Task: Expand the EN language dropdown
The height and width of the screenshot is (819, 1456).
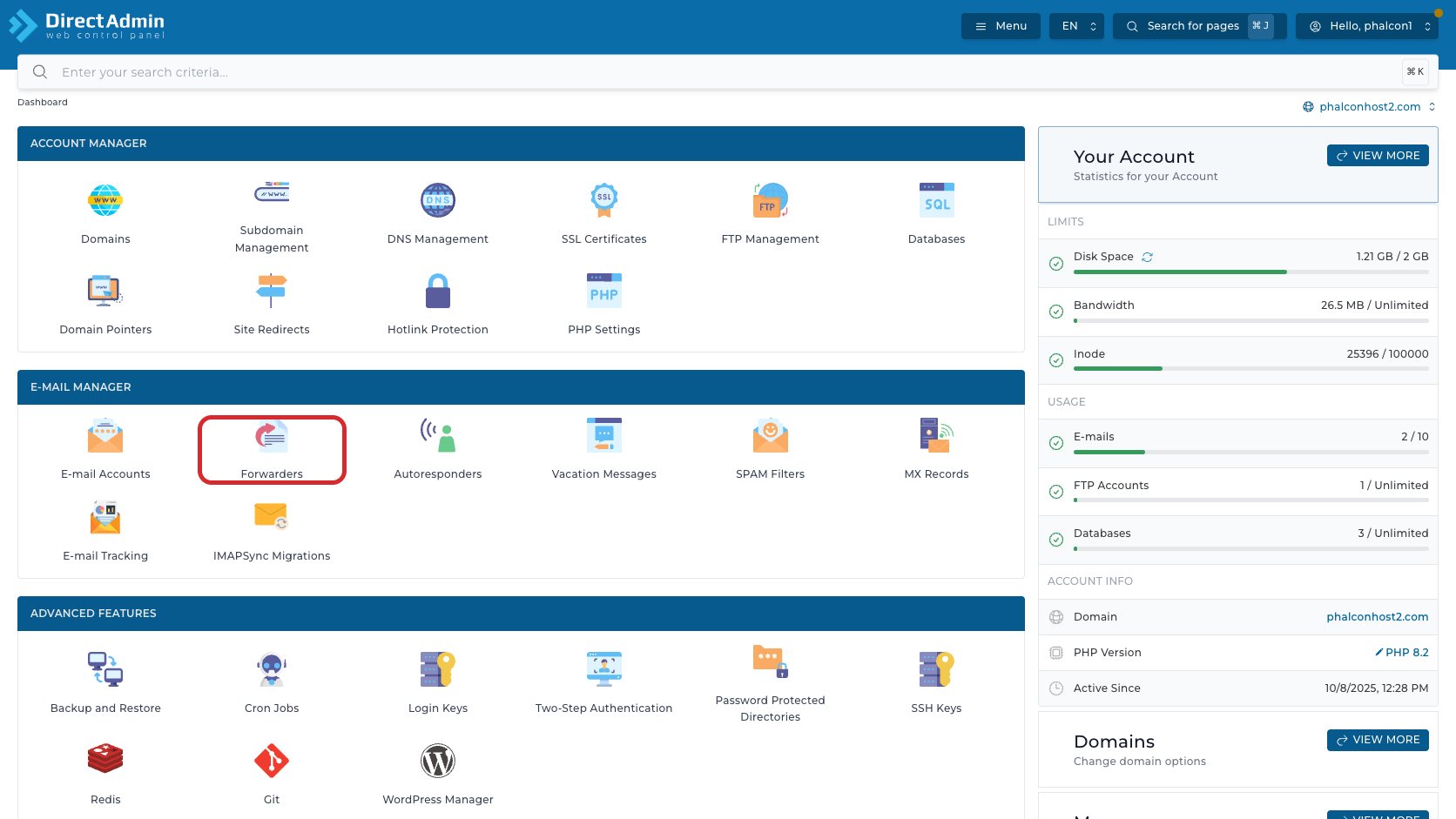Action: click(x=1077, y=26)
